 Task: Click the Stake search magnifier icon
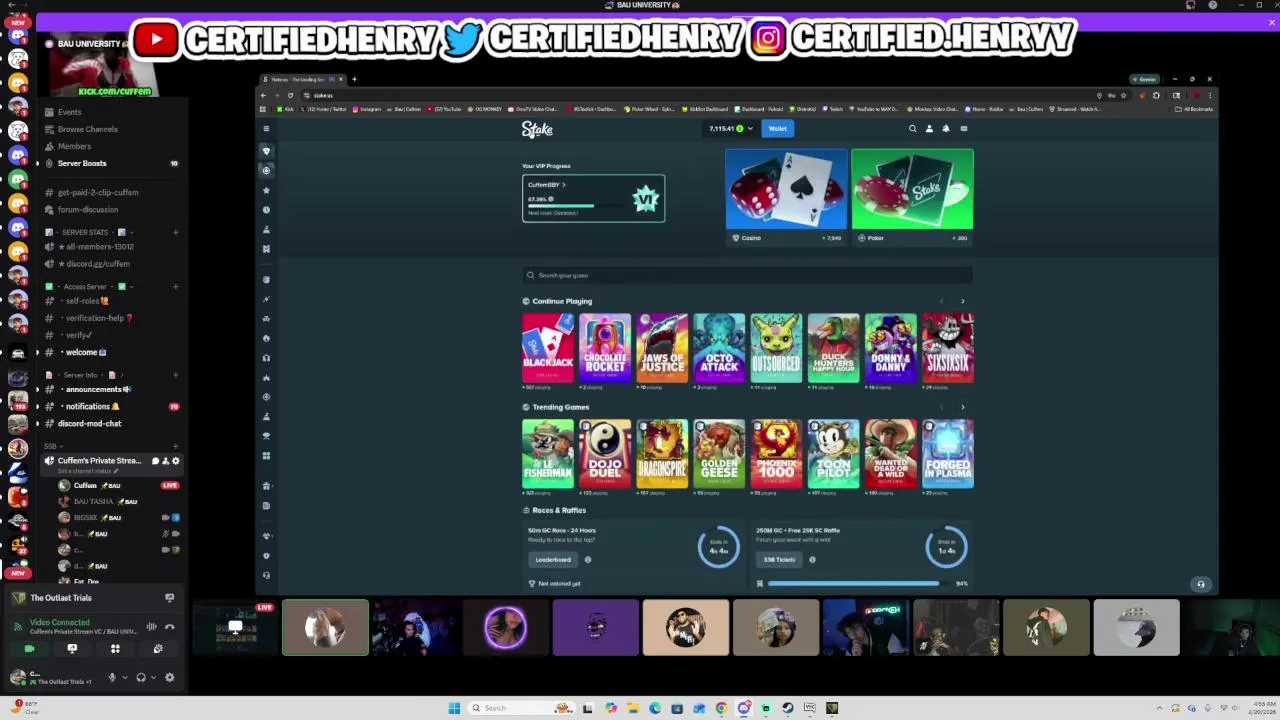point(912,128)
